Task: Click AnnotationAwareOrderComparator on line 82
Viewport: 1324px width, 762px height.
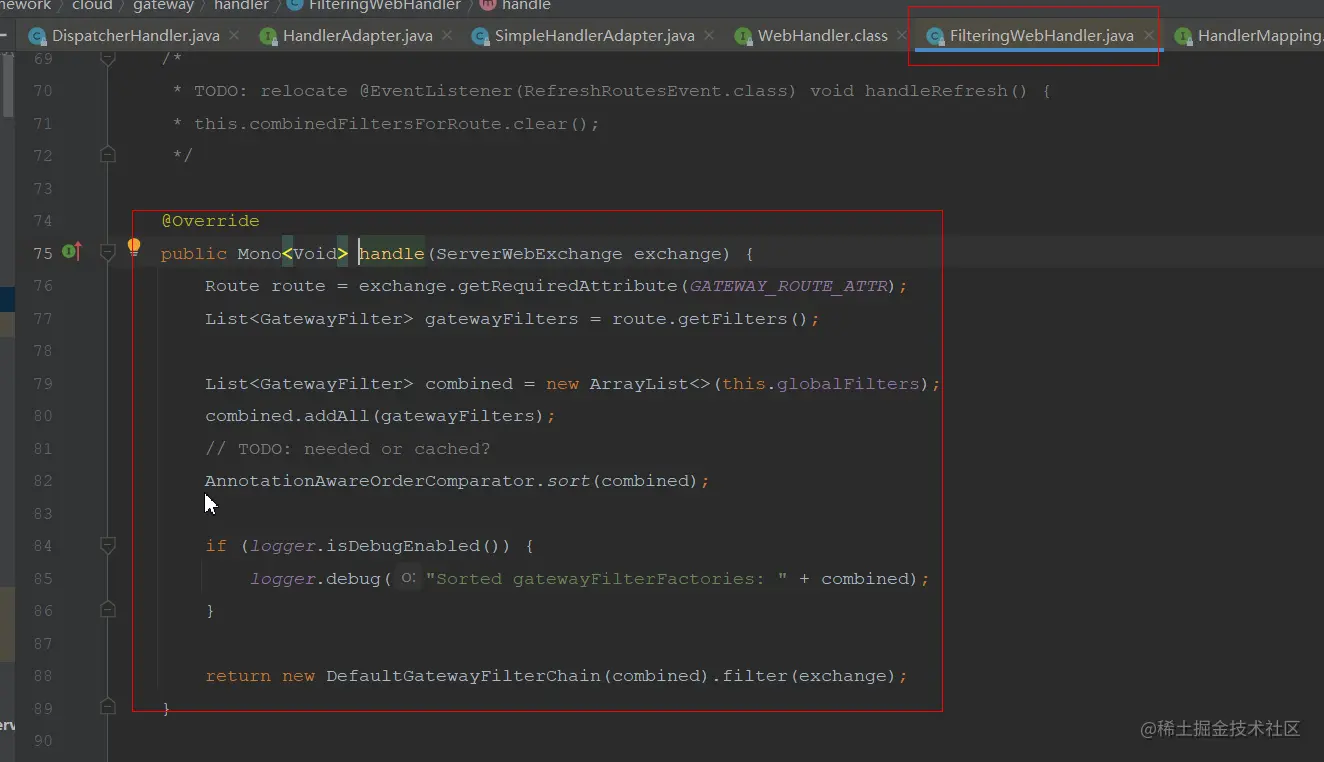Action: [370, 481]
